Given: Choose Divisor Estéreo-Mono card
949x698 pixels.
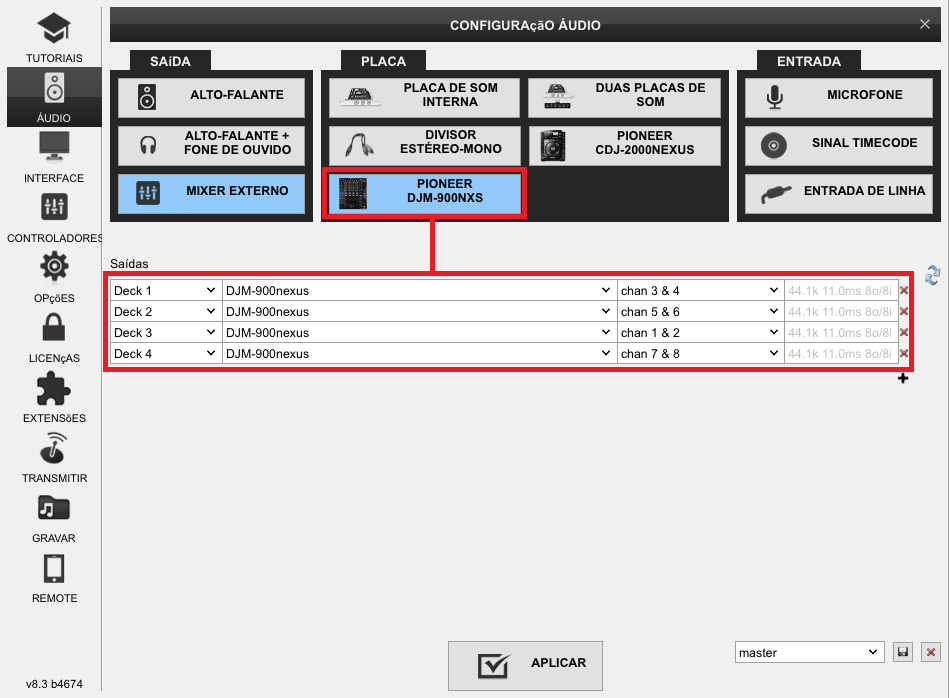Looking at the screenshot, I should pos(424,145).
